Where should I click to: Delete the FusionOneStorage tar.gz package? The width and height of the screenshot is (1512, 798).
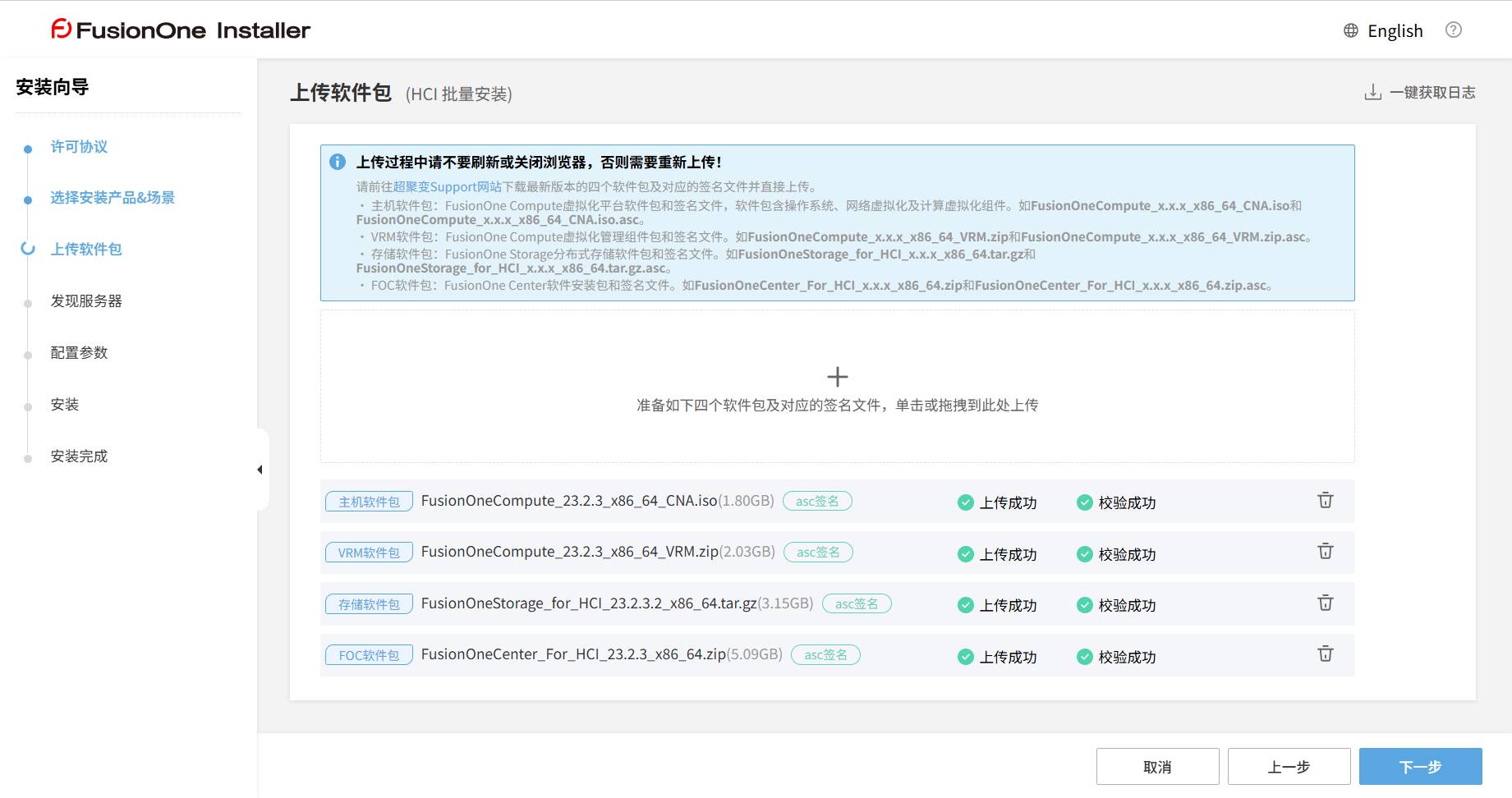tap(1326, 603)
